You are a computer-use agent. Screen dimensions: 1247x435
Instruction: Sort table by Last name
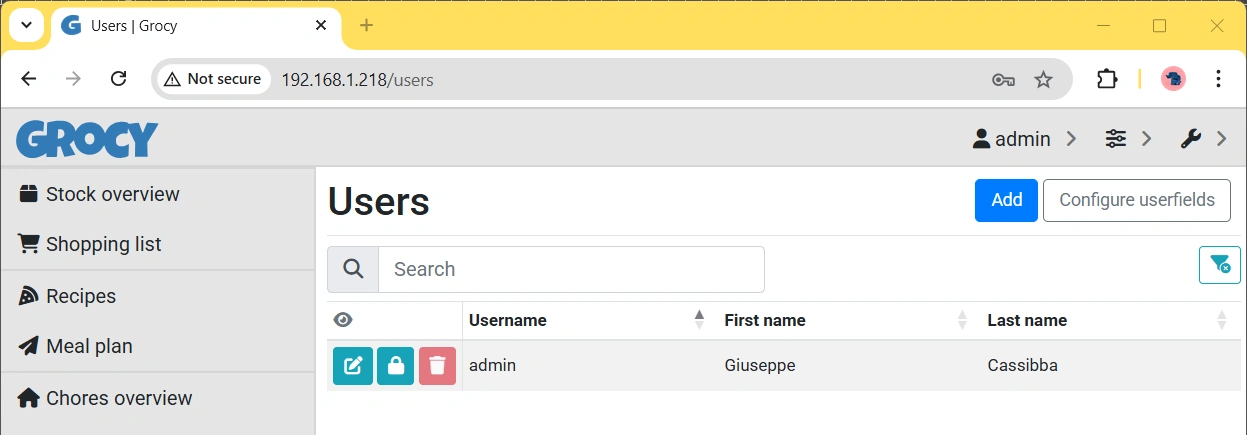coord(1110,320)
